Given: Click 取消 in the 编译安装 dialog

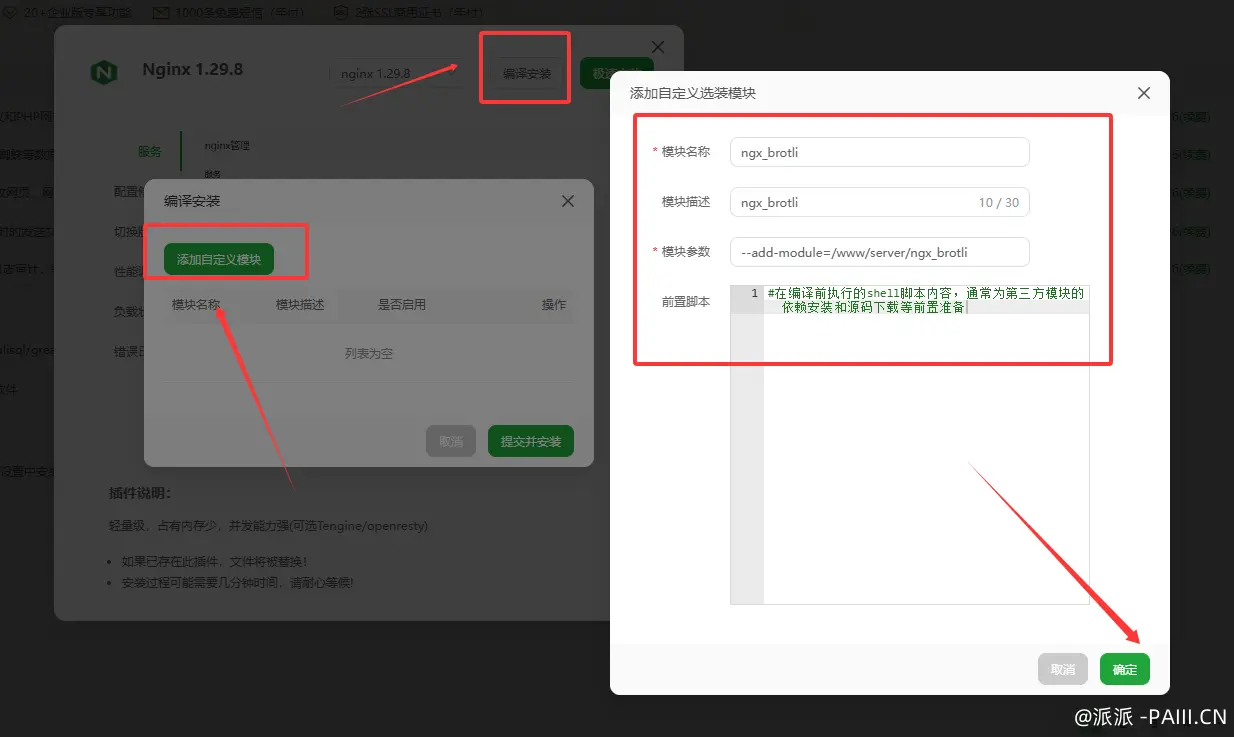Looking at the screenshot, I should 451,441.
